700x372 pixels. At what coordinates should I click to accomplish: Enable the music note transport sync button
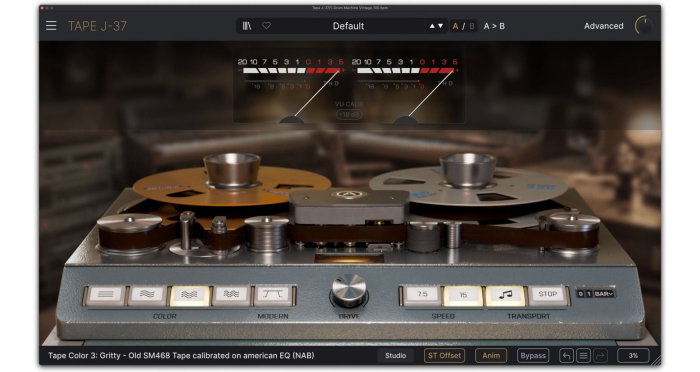click(505, 295)
